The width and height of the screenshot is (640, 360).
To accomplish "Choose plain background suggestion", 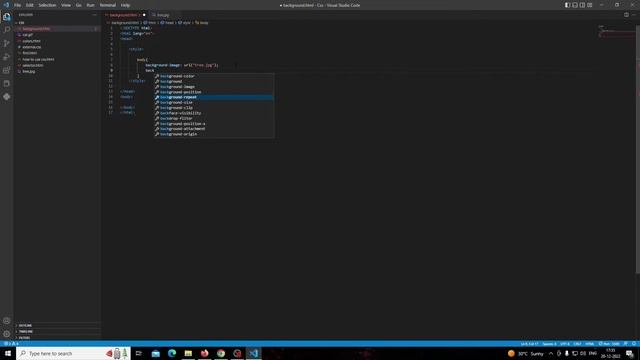I will (x=213, y=82).
